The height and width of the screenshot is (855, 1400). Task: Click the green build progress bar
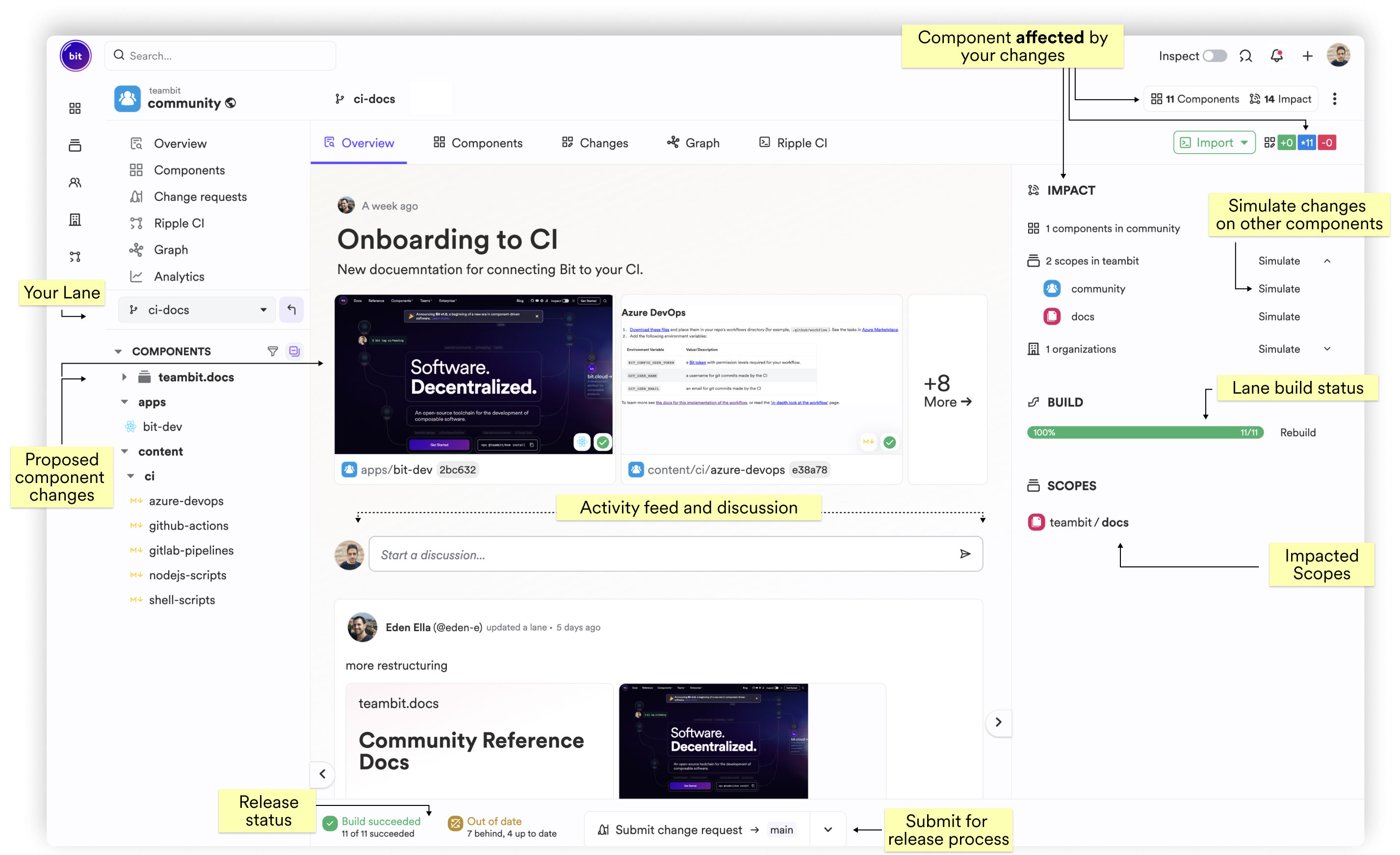pos(1145,432)
